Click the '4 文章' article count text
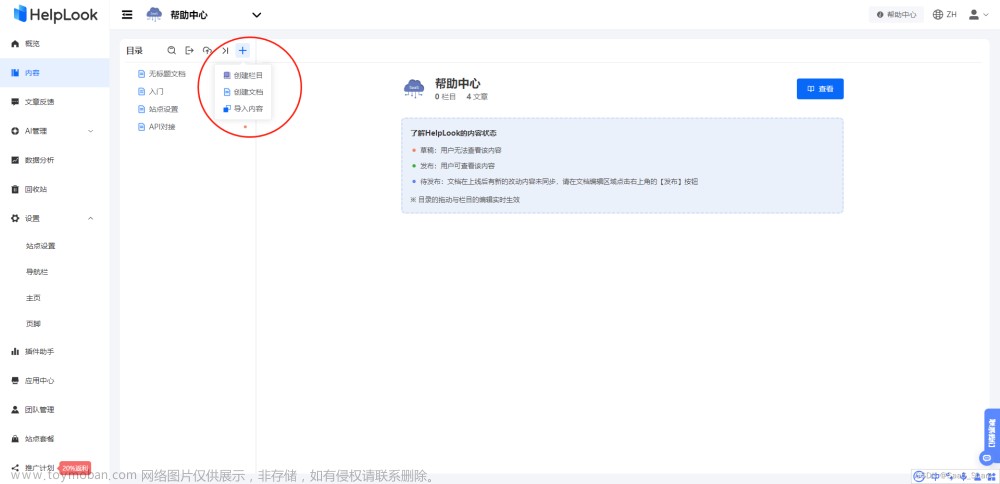Screen dimensions: 1000x484 pyautogui.click(x=477, y=97)
